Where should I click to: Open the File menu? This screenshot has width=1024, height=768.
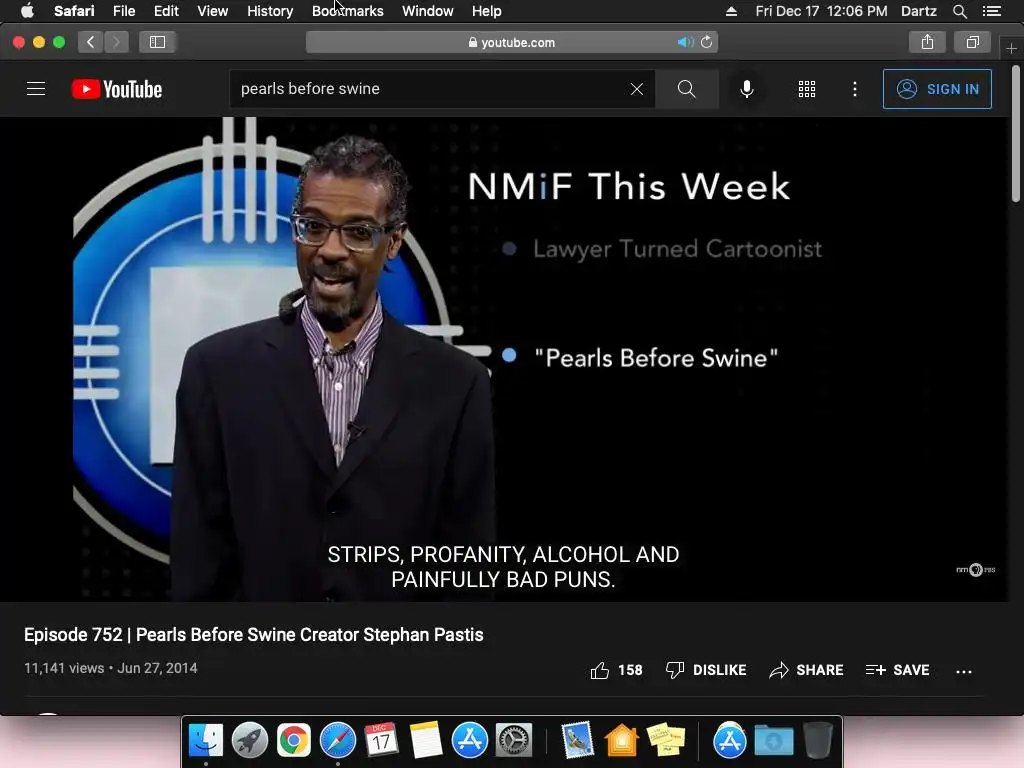(x=123, y=11)
